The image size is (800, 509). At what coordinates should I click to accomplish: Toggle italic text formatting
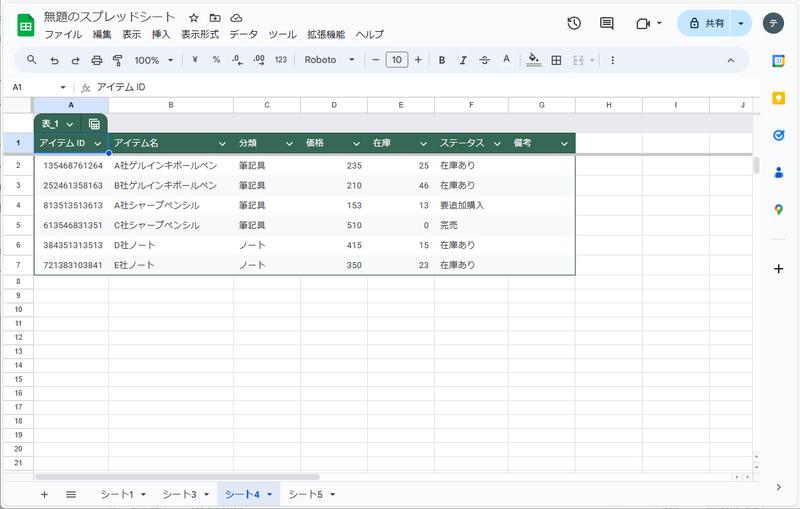463,60
